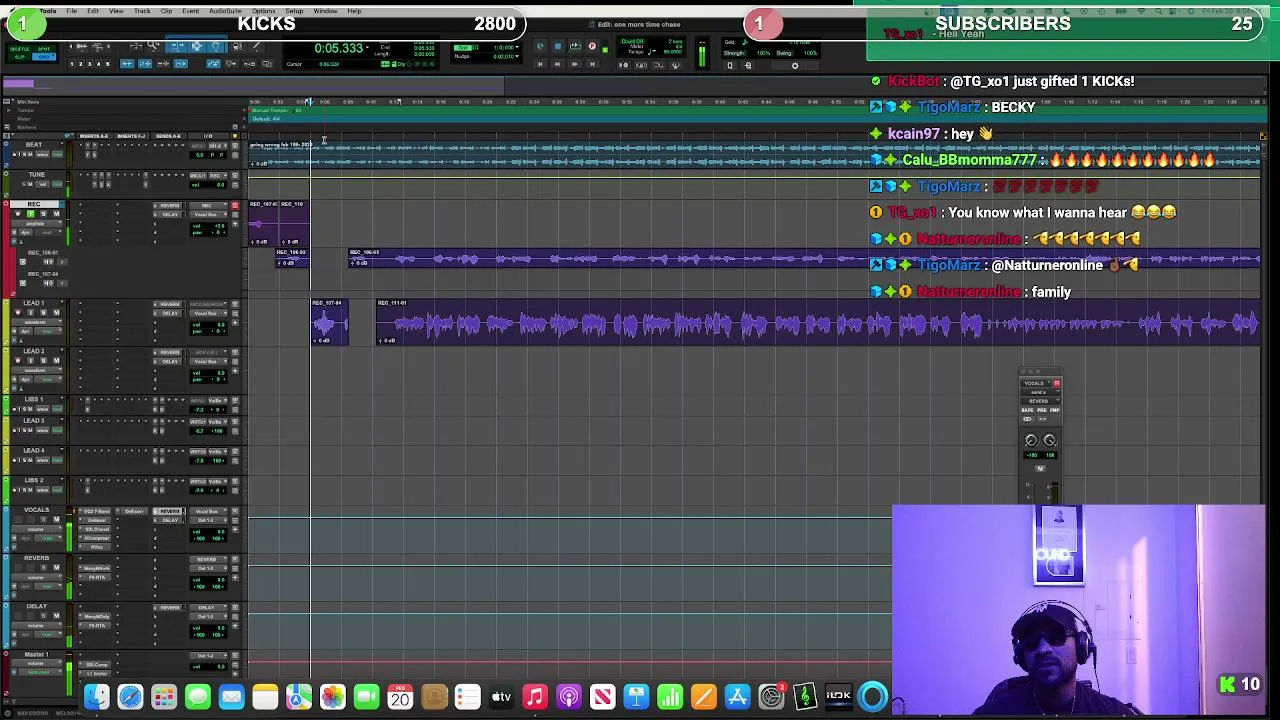The height and width of the screenshot is (720, 1280).
Task: Open DELAY send on REC track
Action: coord(169,214)
